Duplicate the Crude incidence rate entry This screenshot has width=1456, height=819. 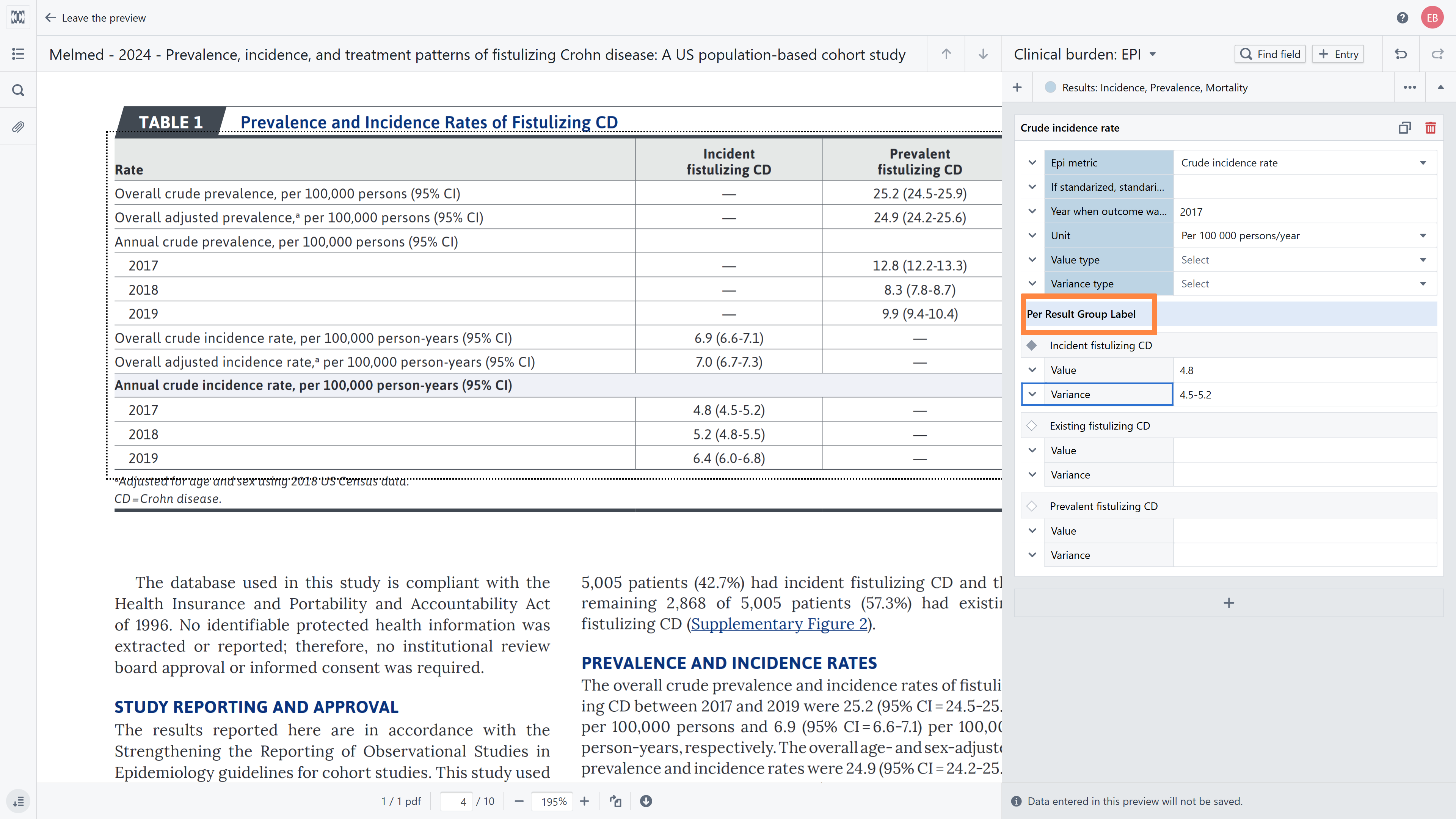click(x=1404, y=128)
